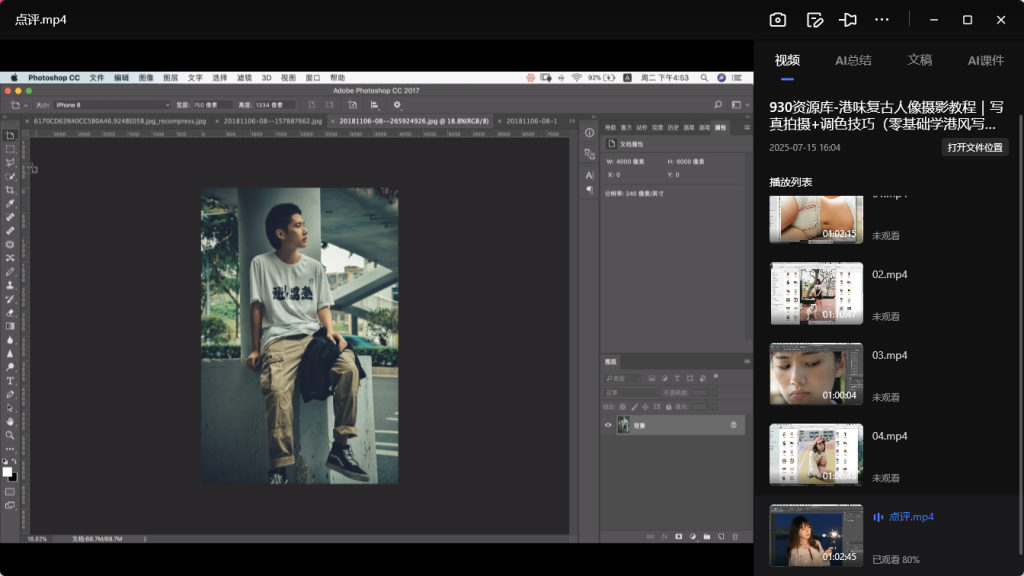Image resolution: width=1024 pixels, height=576 pixels.
Task: Expand the layer blend mode dropdown
Action: pyautogui.click(x=630, y=393)
